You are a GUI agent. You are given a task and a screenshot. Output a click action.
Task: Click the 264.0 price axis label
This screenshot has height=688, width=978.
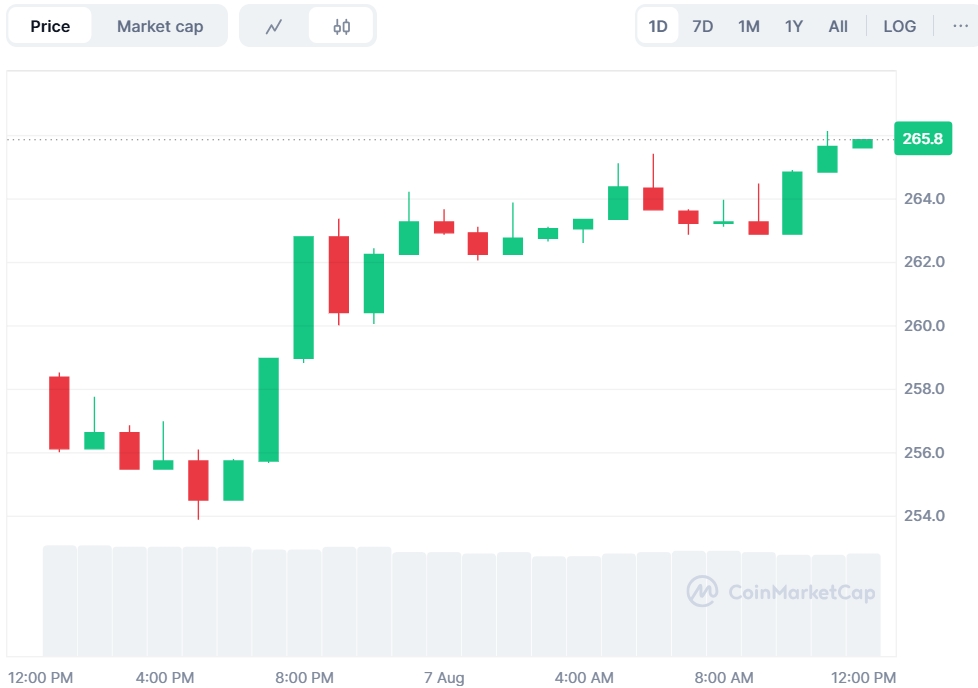point(925,199)
